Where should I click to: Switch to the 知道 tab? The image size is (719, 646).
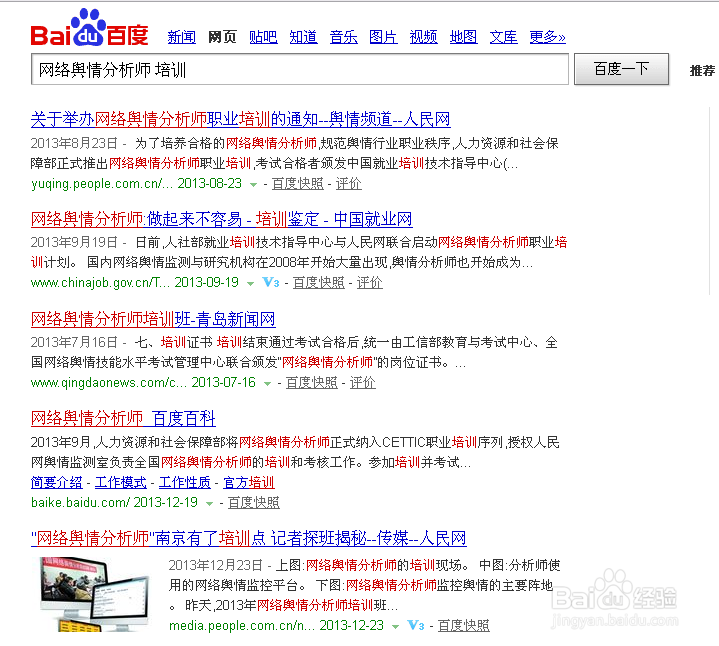coord(303,37)
